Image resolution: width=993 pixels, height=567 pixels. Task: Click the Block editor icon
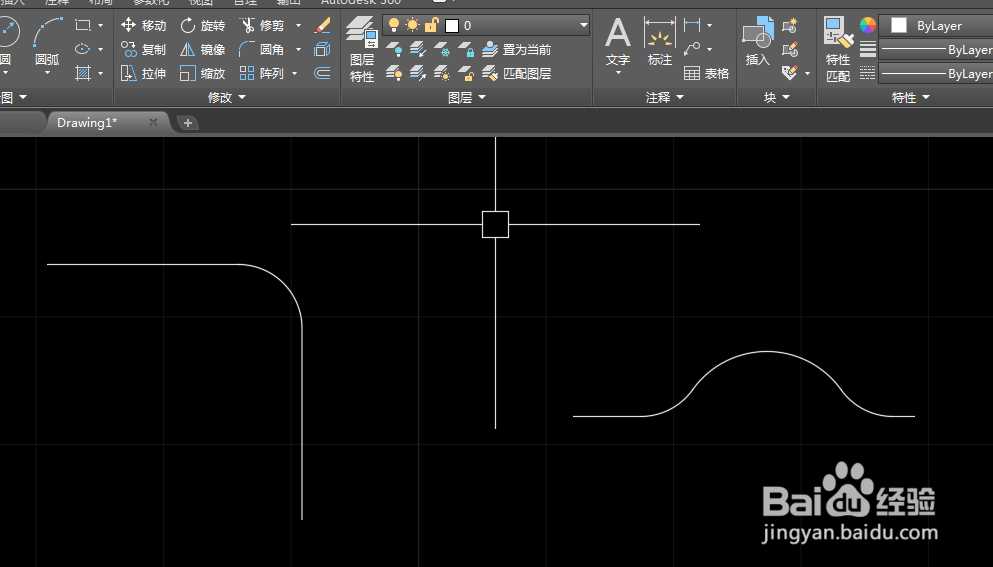(790, 49)
